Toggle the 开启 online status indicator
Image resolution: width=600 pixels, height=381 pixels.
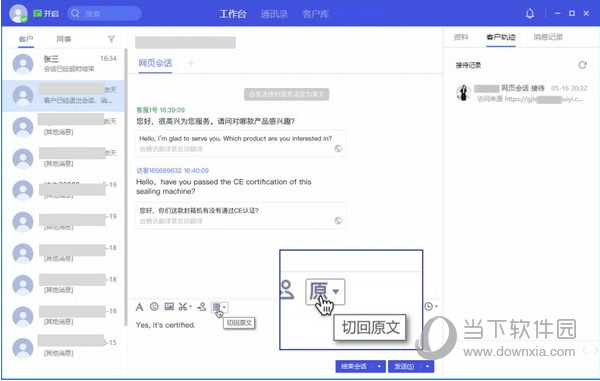point(46,14)
